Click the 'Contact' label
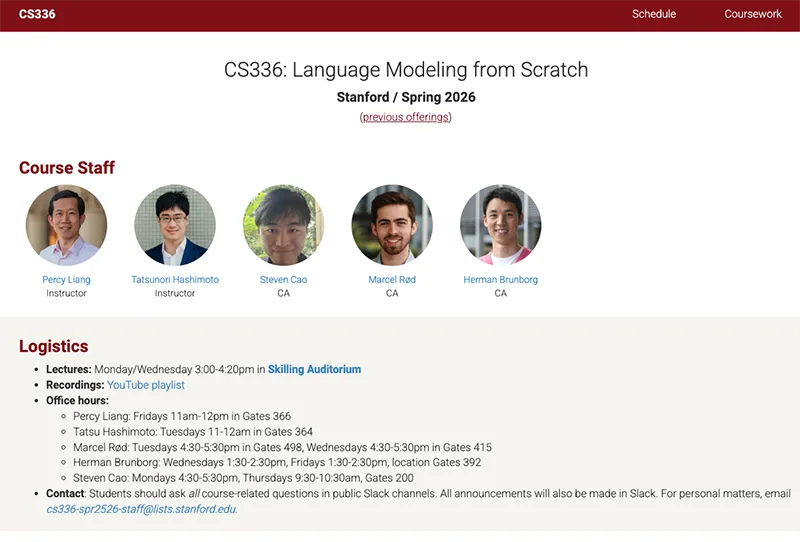Image resolution: width=800 pixels, height=542 pixels. (x=65, y=494)
